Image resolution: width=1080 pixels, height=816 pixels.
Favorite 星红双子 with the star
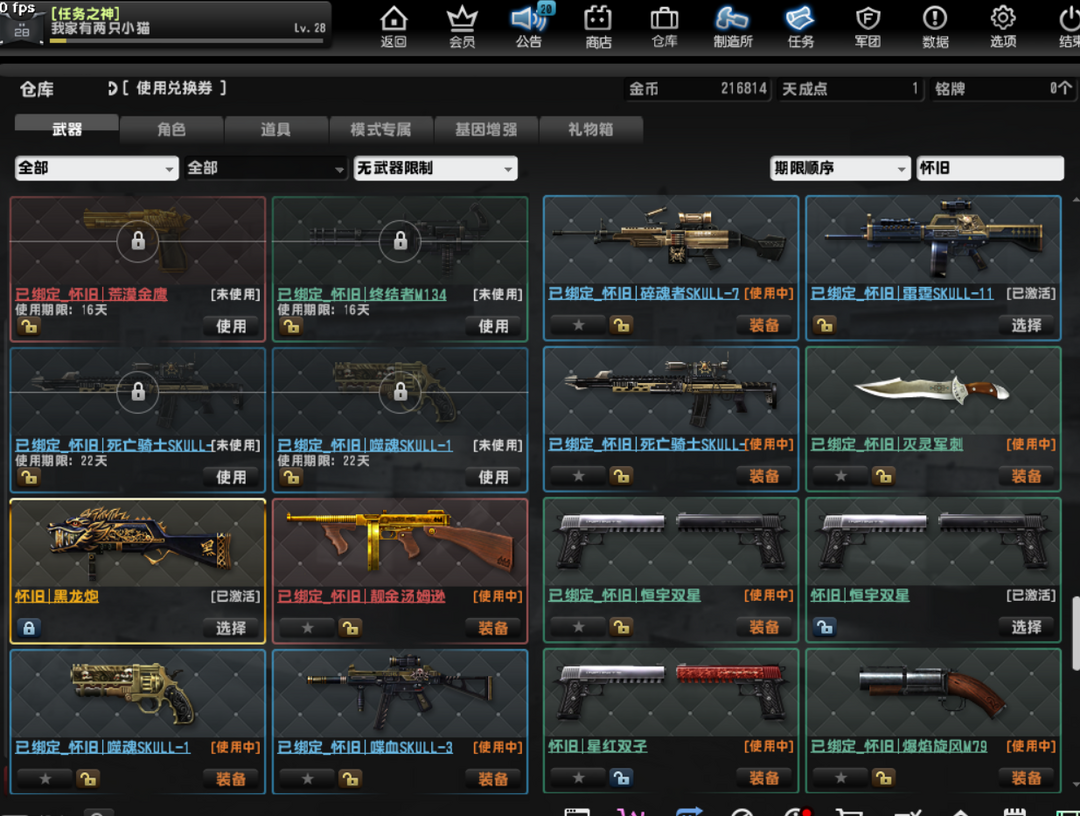pyautogui.click(x=579, y=777)
